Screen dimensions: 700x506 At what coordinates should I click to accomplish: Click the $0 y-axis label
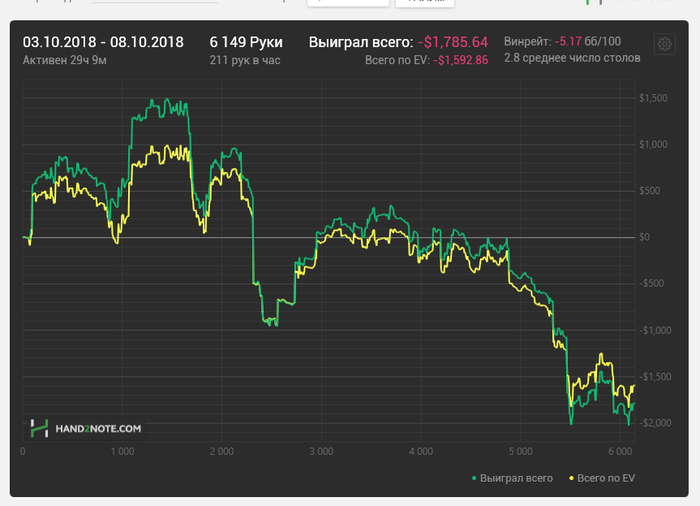pyautogui.click(x=644, y=237)
